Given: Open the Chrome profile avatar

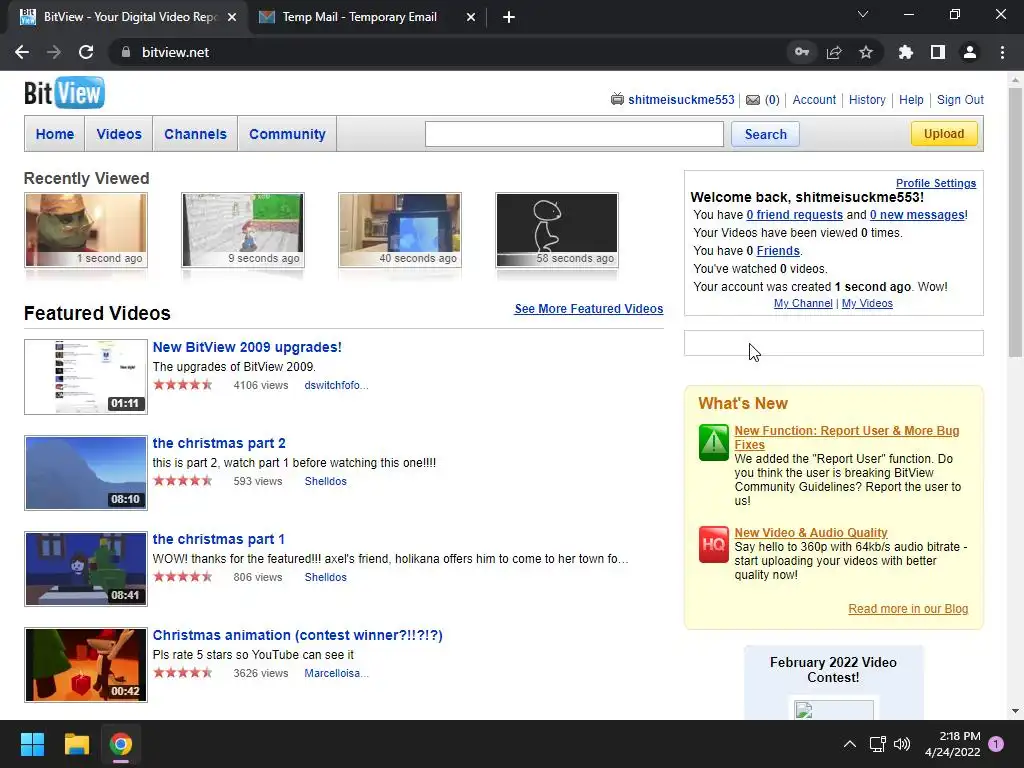Looking at the screenshot, I should [970, 52].
